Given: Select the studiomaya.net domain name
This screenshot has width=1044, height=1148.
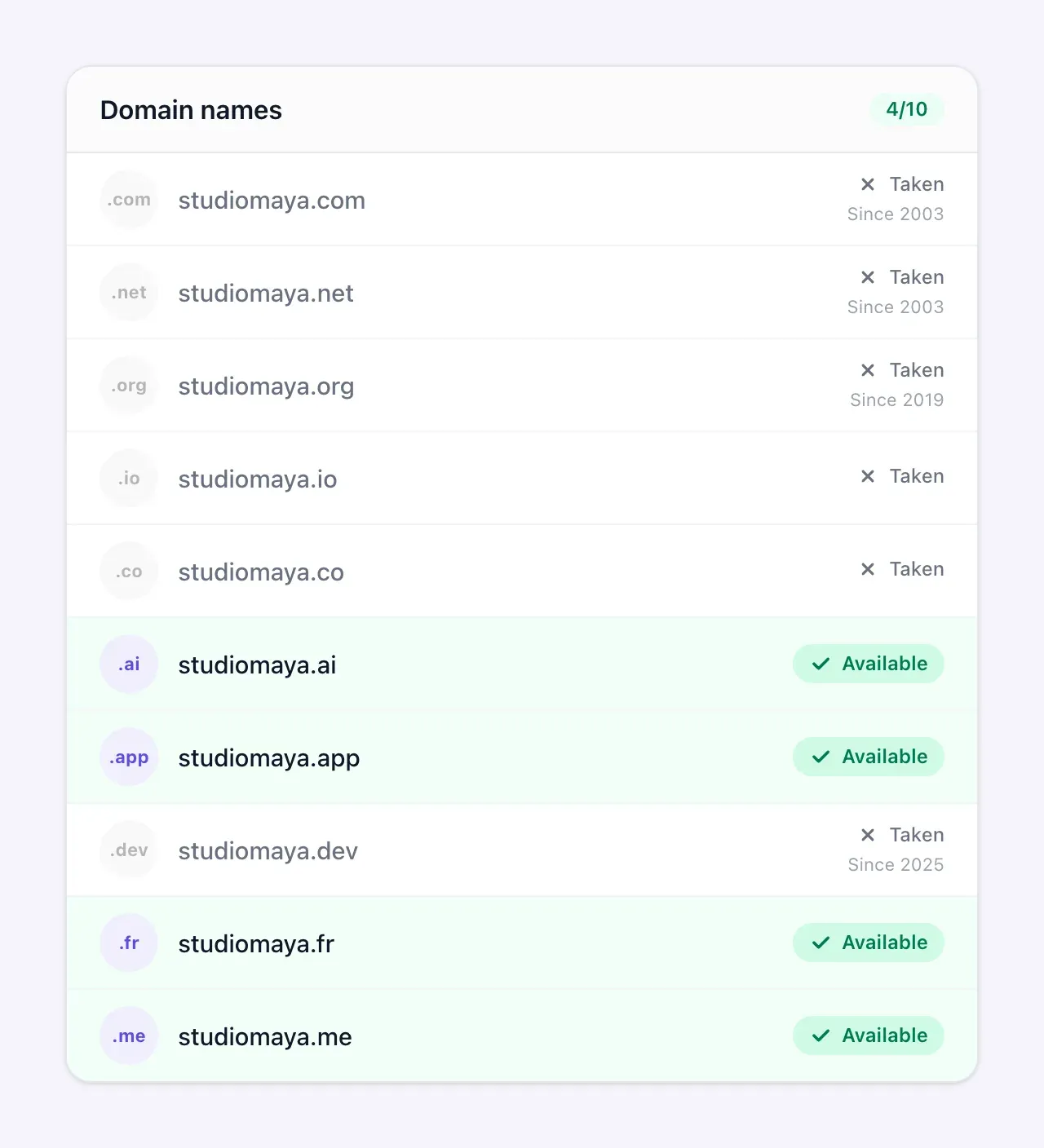Looking at the screenshot, I should pos(266,294).
